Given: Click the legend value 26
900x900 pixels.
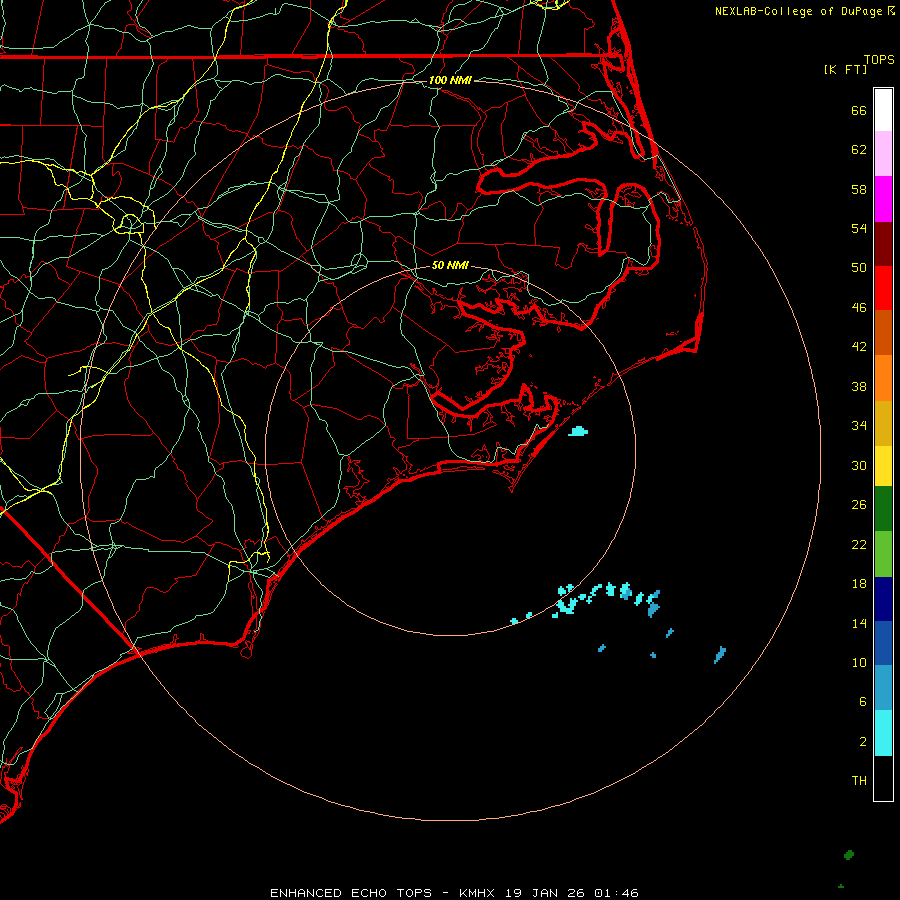Looking at the screenshot, I should (x=859, y=505).
